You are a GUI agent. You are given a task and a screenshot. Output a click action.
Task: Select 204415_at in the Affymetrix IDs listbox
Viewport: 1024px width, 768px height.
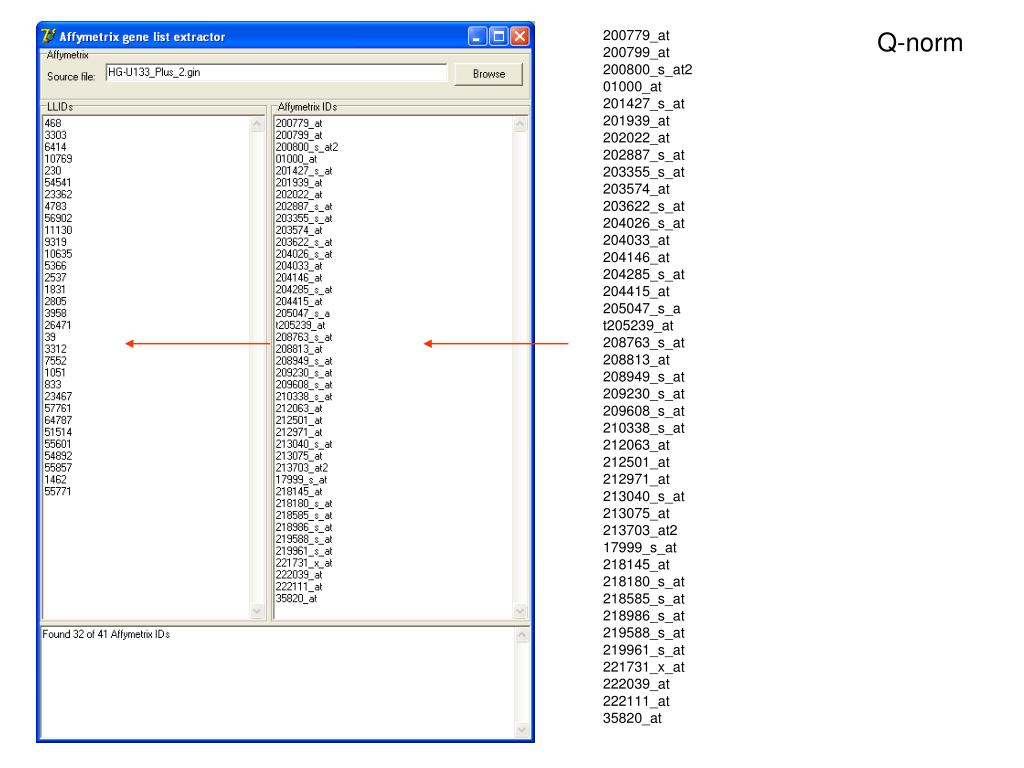point(298,301)
